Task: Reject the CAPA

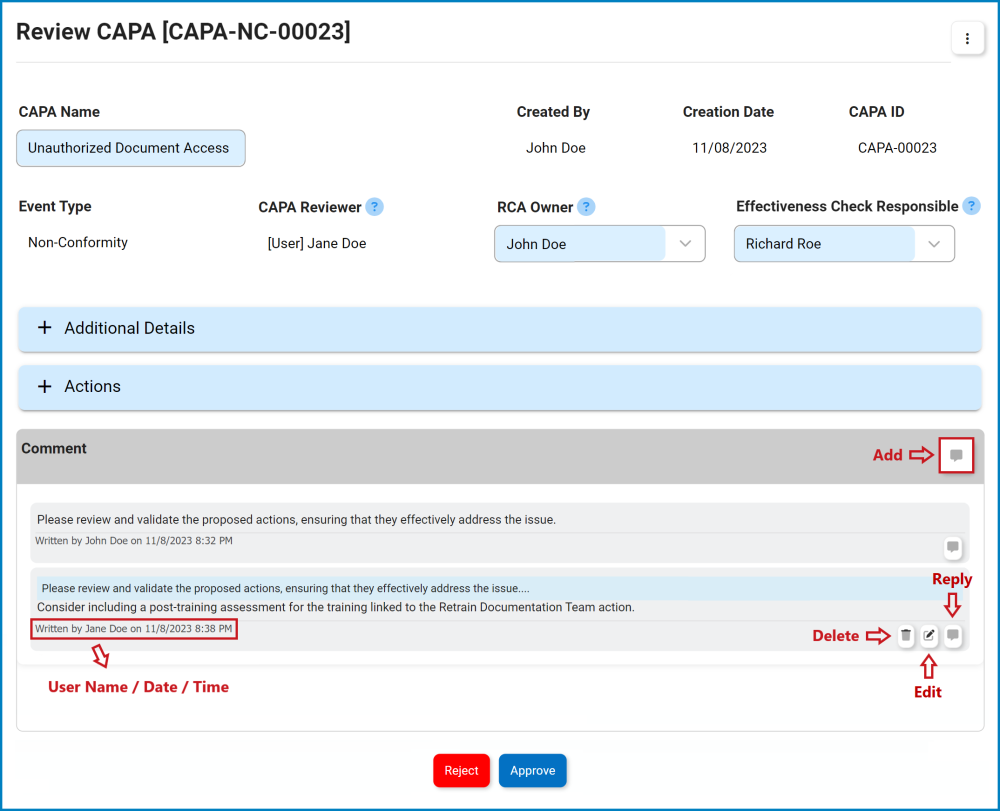Action: pos(461,770)
